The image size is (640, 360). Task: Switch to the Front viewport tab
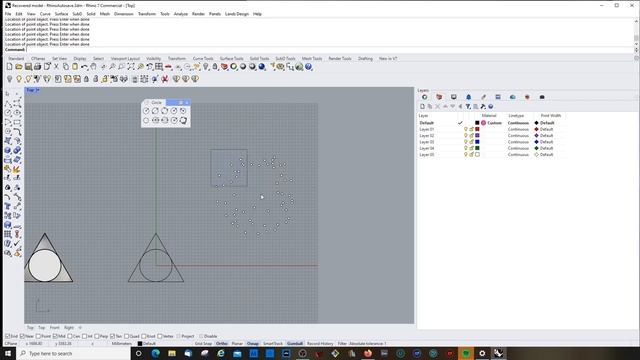(x=54, y=327)
